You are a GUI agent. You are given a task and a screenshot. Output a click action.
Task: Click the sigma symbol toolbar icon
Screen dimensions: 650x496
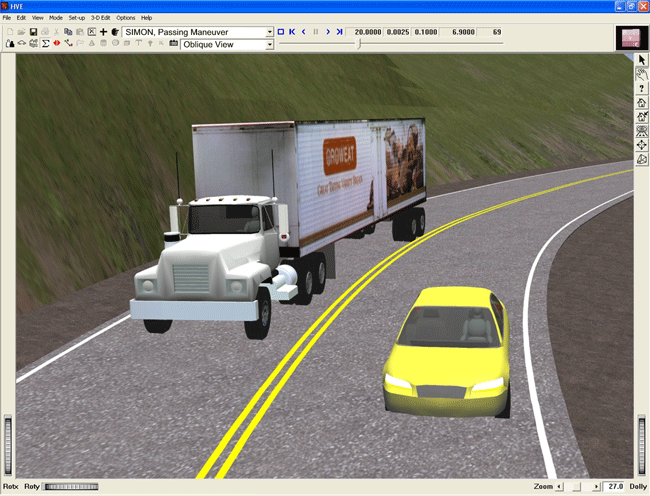[x=46, y=44]
